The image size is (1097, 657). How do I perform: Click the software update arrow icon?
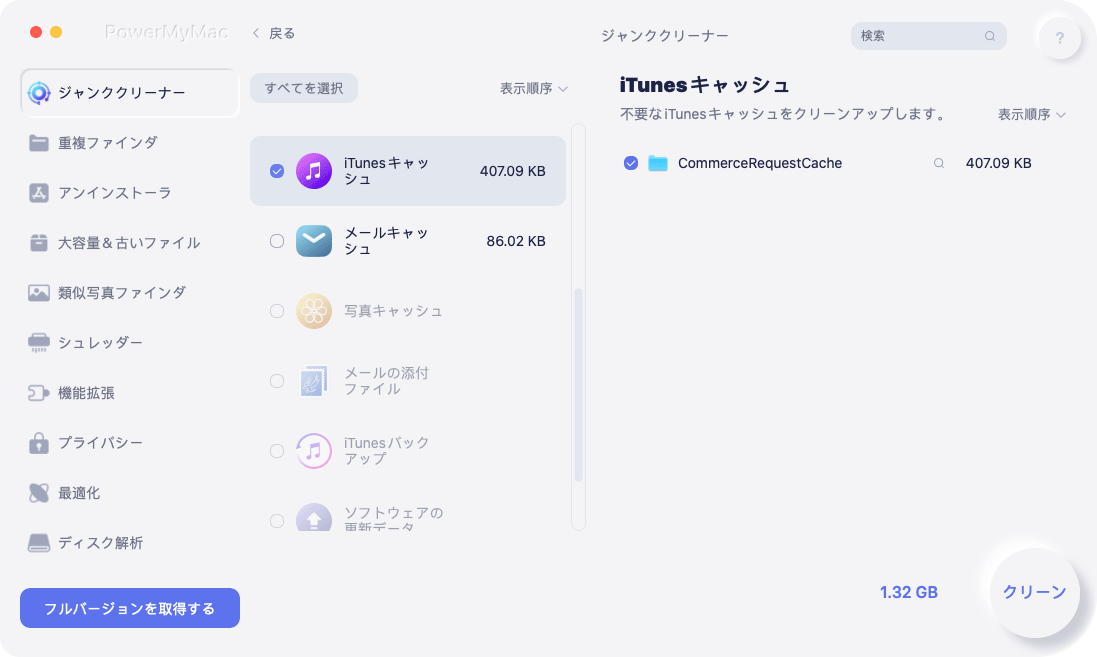313,518
